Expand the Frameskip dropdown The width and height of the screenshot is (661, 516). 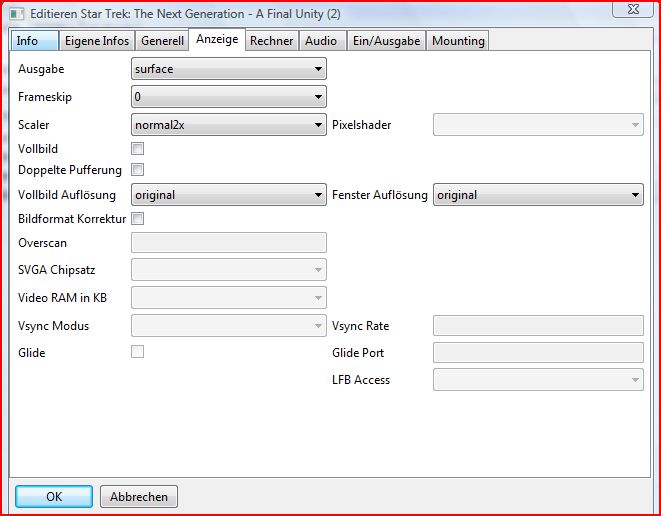tap(229, 97)
